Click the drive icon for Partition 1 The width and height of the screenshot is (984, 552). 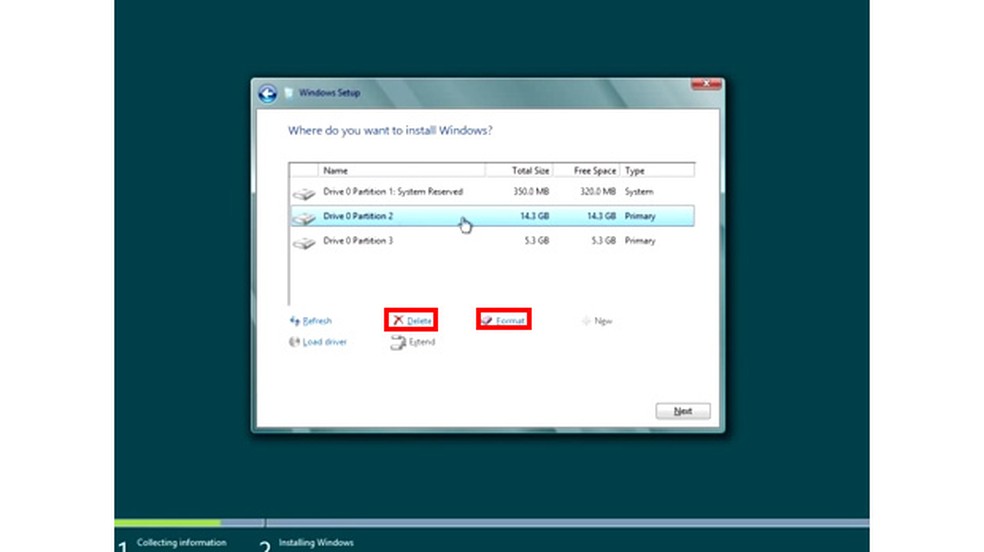click(304, 193)
